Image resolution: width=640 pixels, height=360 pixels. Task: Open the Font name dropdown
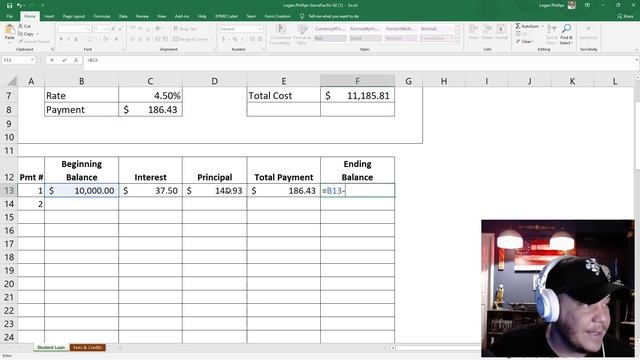click(x=88, y=29)
